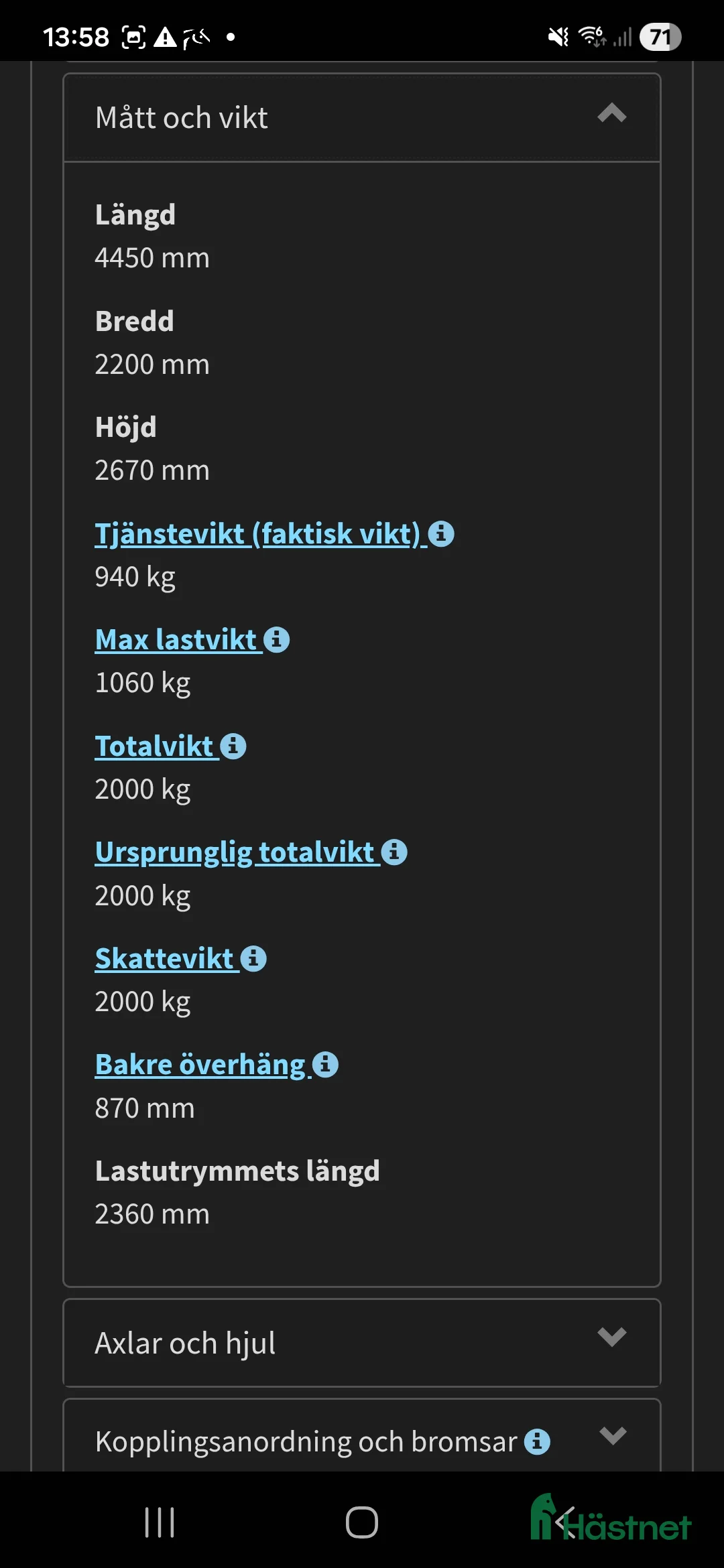The height and width of the screenshot is (1568, 724).
Task: Expand Kopplingsanordning och bromsar chevron
Action: (x=613, y=1436)
